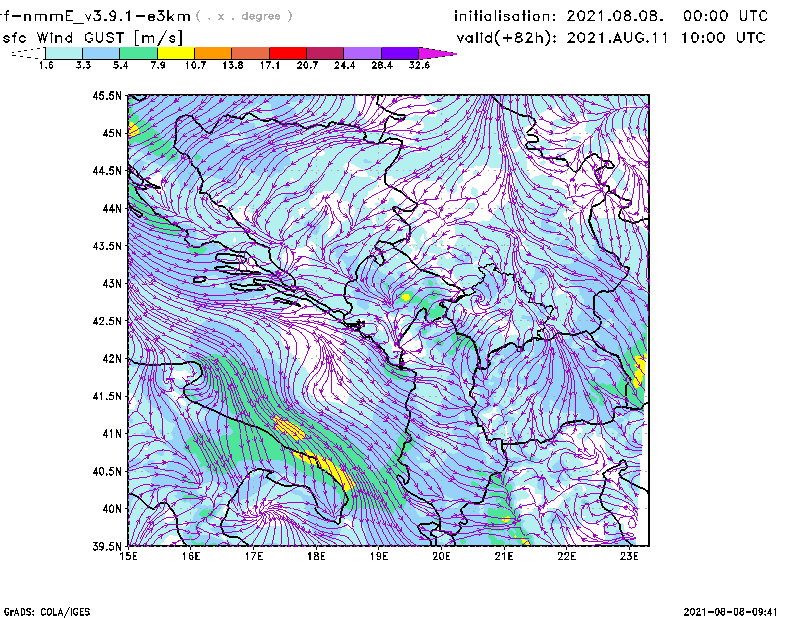
Task: Click the legend value "3.3"
Action: pyautogui.click(x=83, y=65)
